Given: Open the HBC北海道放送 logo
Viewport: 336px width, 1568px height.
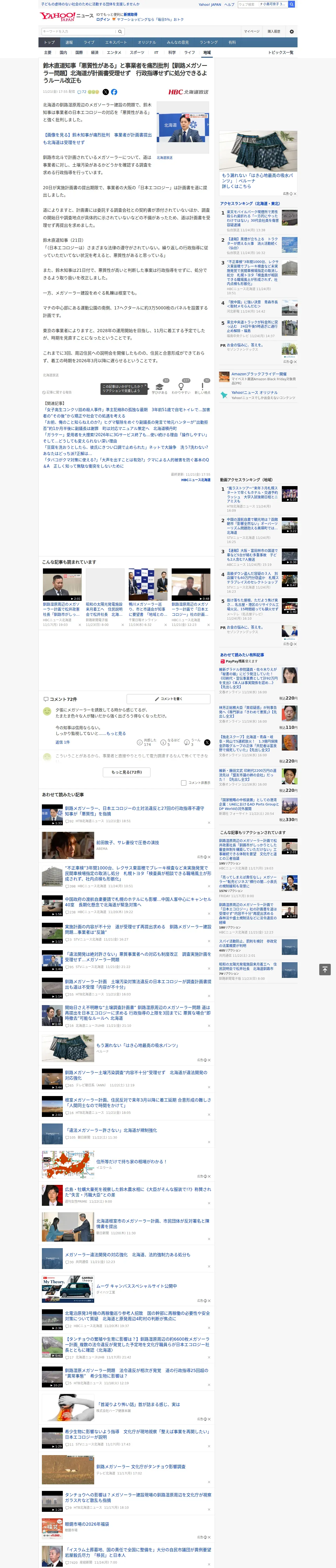Looking at the screenshot, I should coord(188,92).
